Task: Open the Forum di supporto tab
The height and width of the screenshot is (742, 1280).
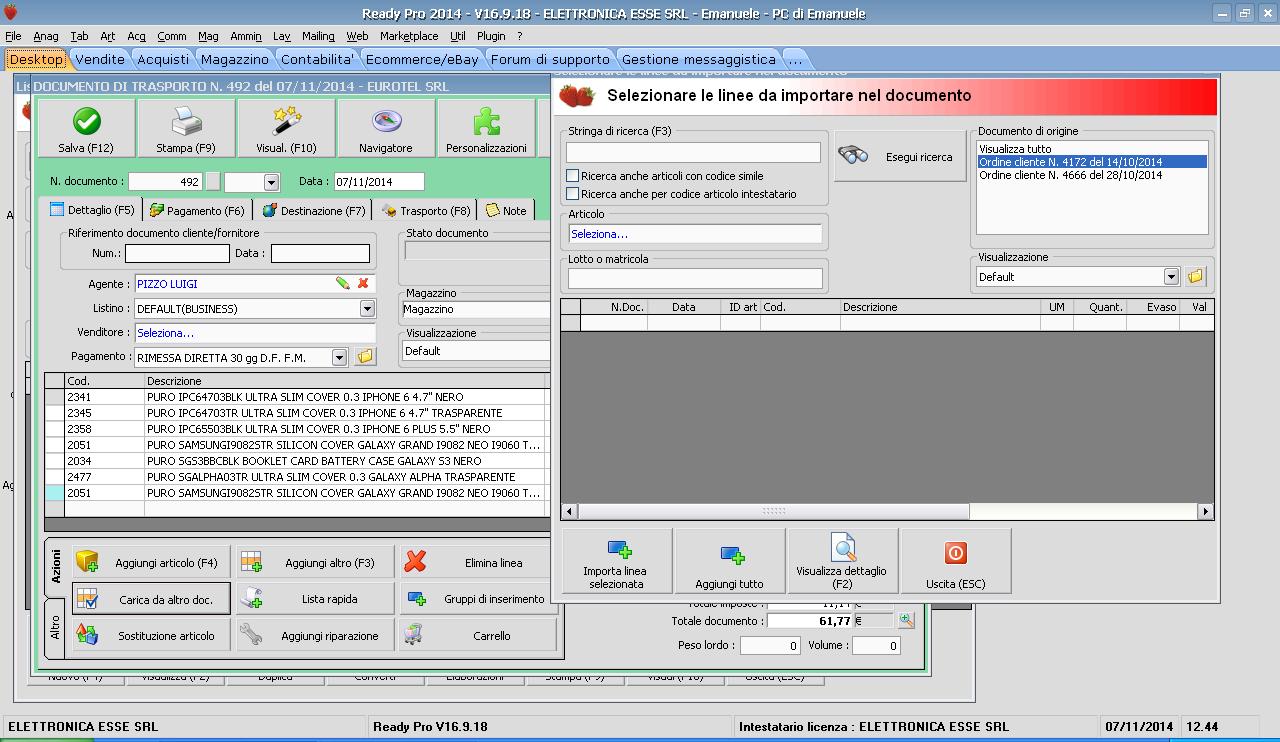Action: 550,59
